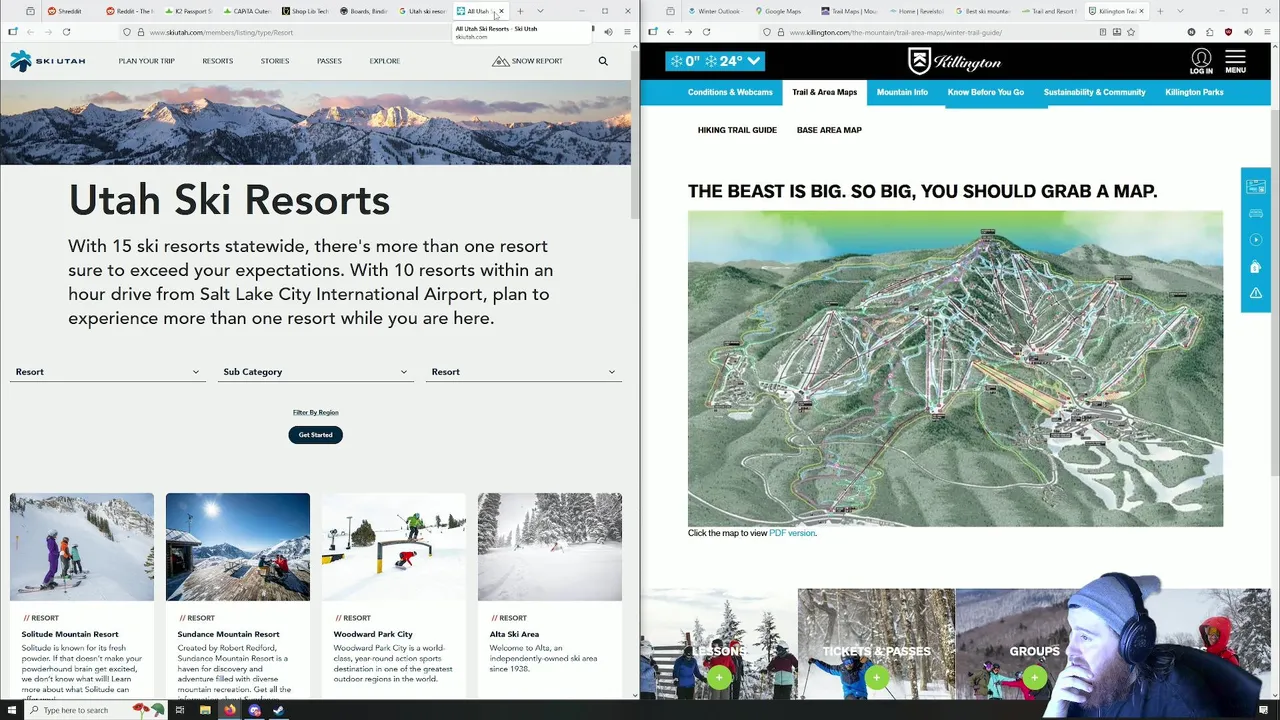The height and width of the screenshot is (720, 1280).
Task: Switch to Conditions & Webcams tab
Action: click(x=730, y=92)
